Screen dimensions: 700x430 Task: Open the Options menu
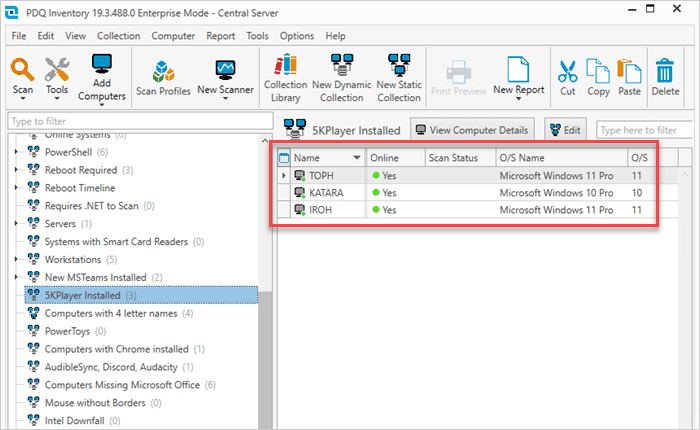(x=297, y=36)
